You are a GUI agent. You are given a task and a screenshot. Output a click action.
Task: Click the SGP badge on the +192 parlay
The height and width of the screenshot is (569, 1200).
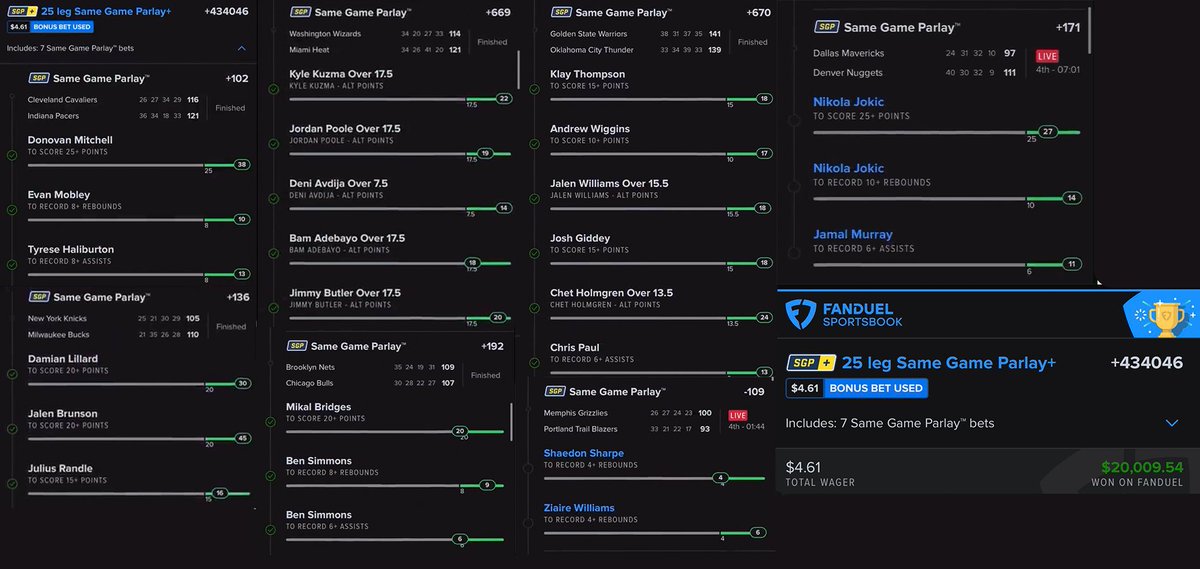[297, 346]
